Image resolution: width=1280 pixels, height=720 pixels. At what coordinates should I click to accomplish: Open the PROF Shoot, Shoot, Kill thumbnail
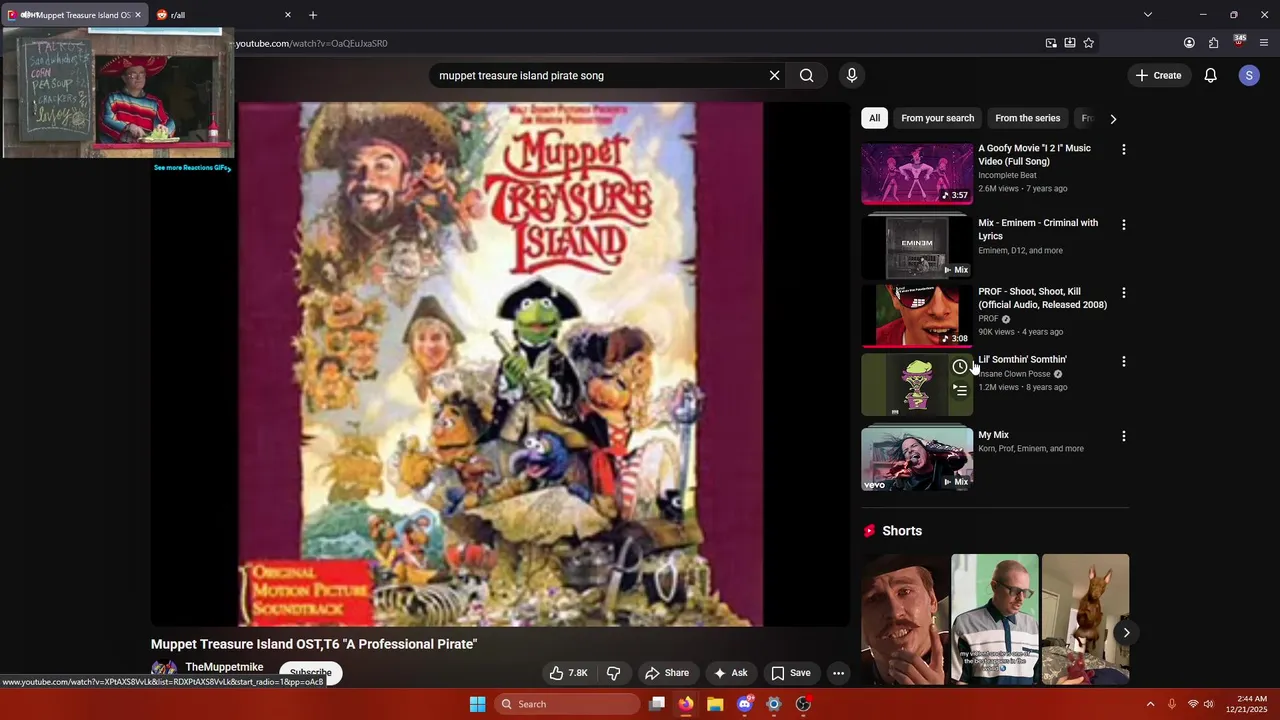pyautogui.click(x=917, y=315)
